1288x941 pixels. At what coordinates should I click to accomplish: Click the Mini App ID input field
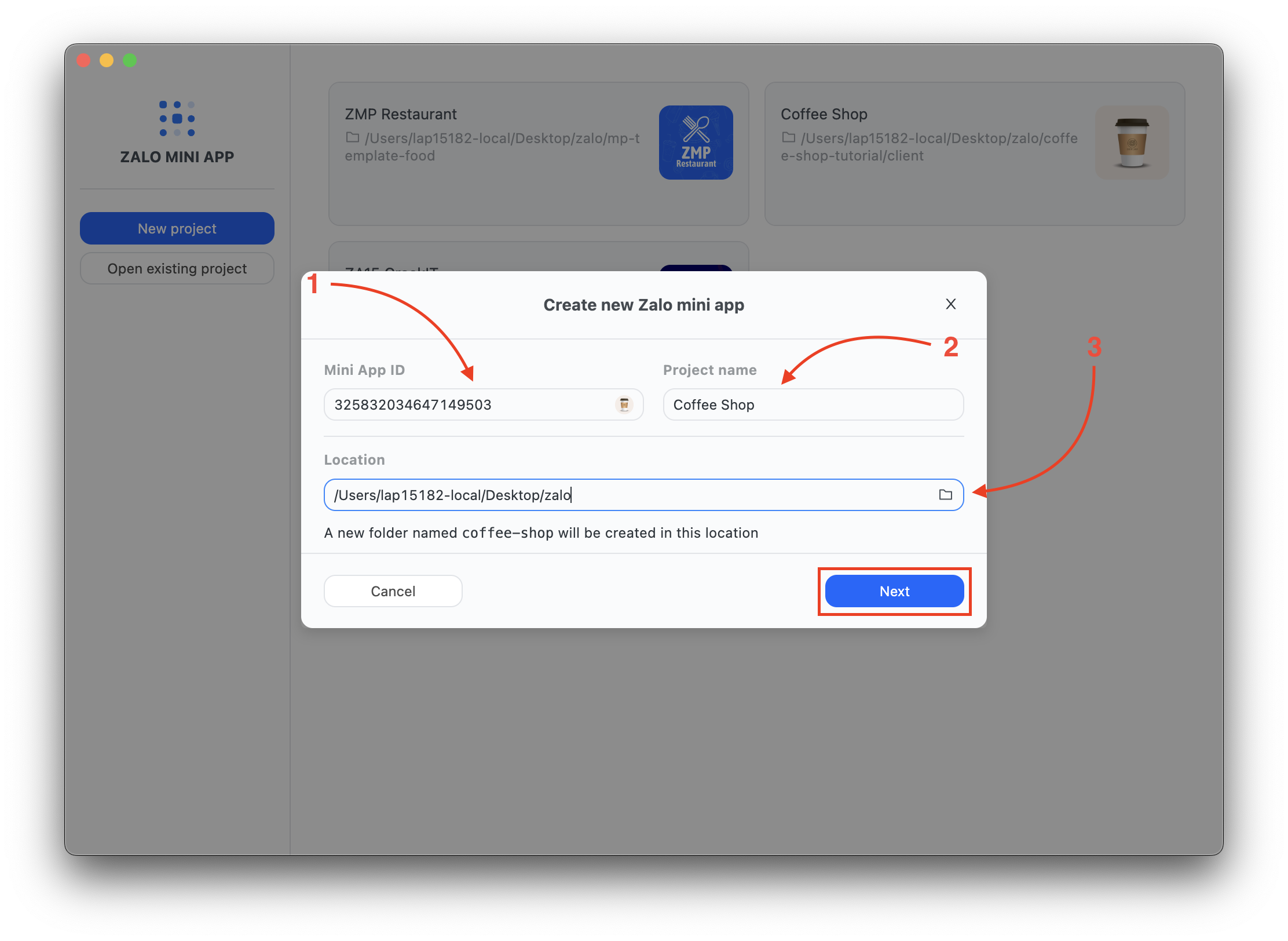[x=484, y=404]
